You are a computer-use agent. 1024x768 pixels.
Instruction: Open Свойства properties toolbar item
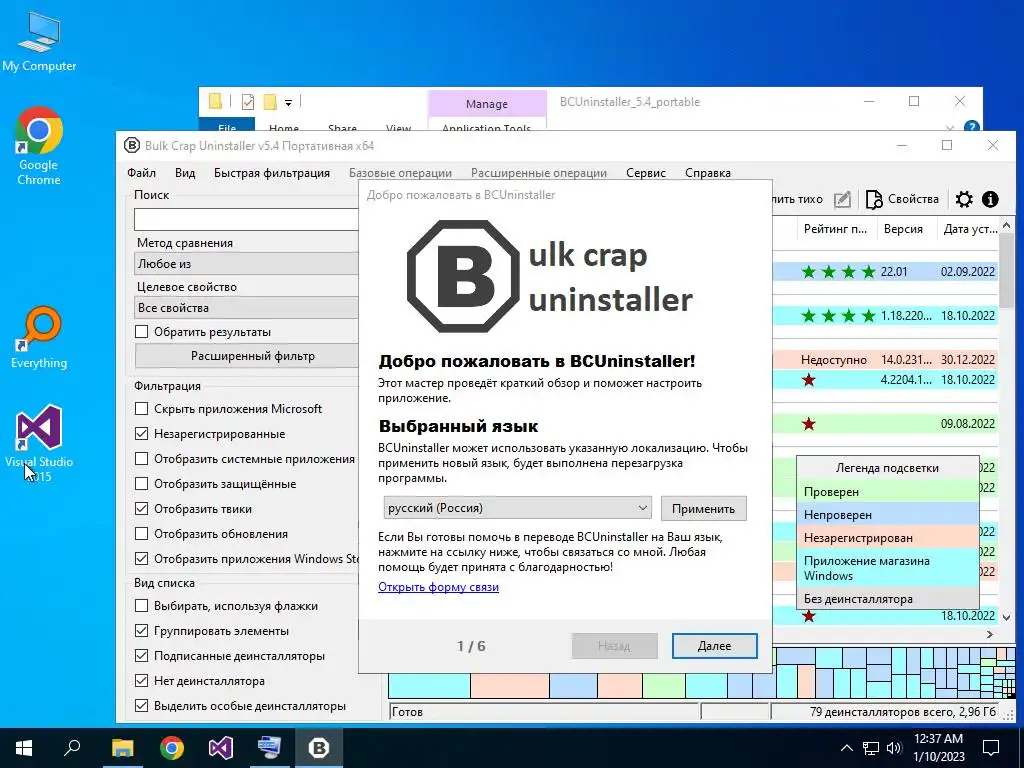(x=903, y=199)
